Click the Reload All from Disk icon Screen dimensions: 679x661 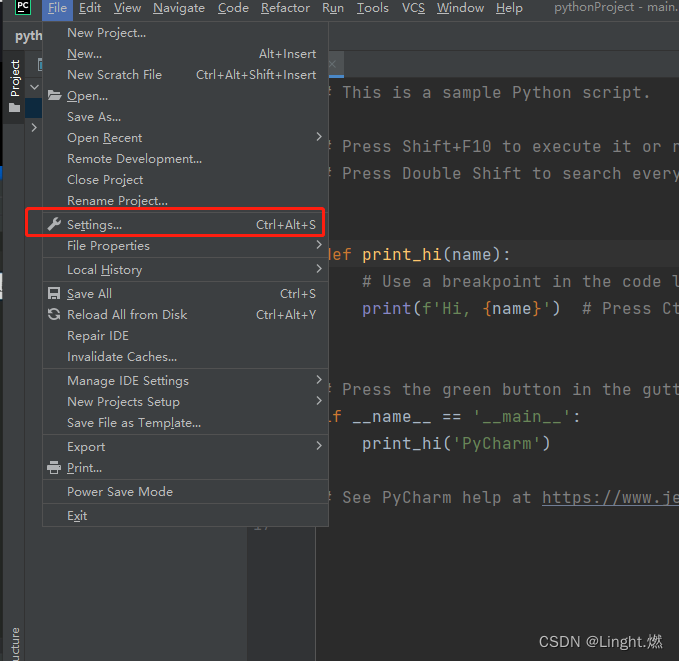pyautogui.click(x=54, y=314)
